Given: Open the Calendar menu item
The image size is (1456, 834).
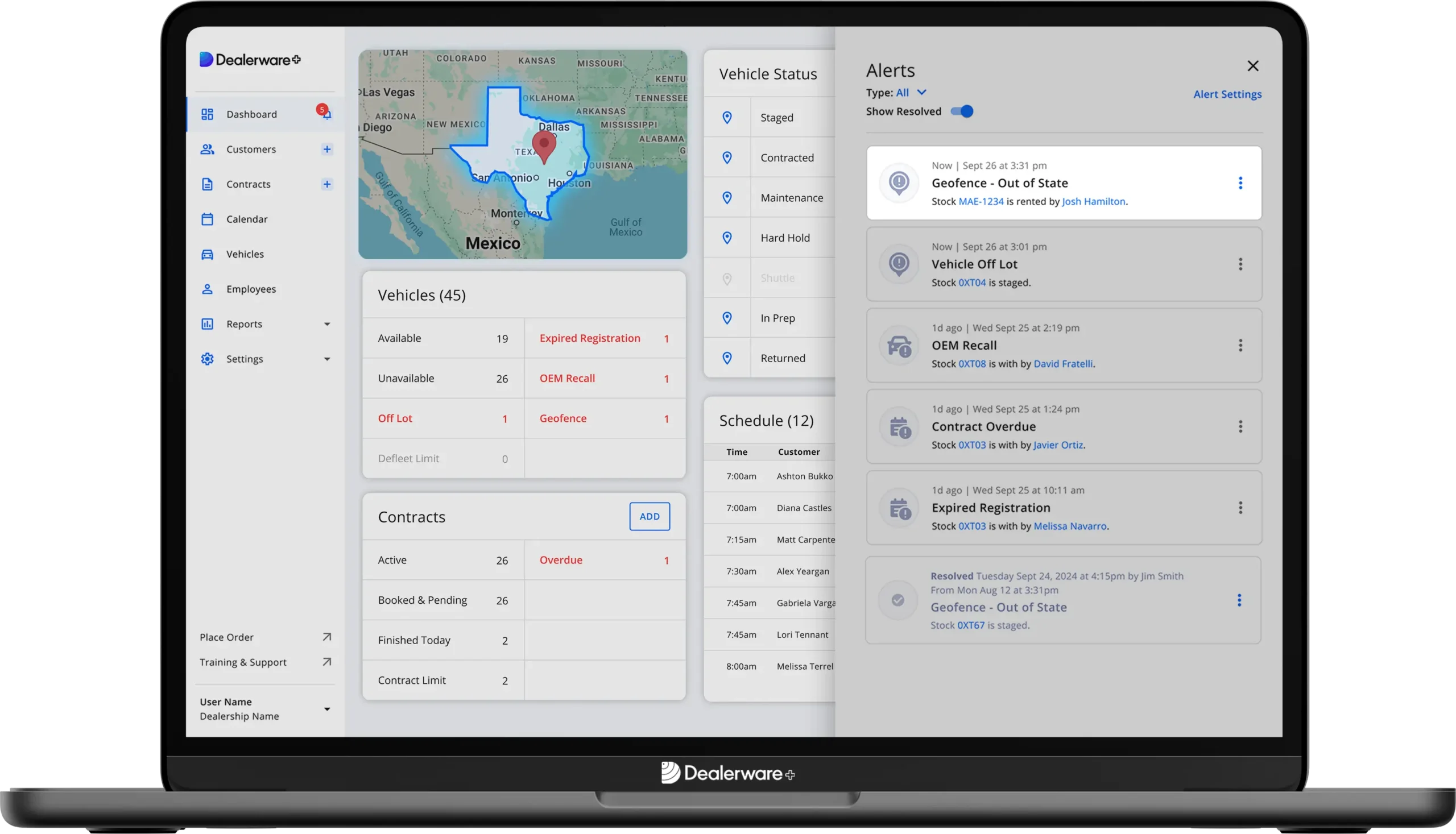Looking at the screenshot, I should [x=264, y=219].
